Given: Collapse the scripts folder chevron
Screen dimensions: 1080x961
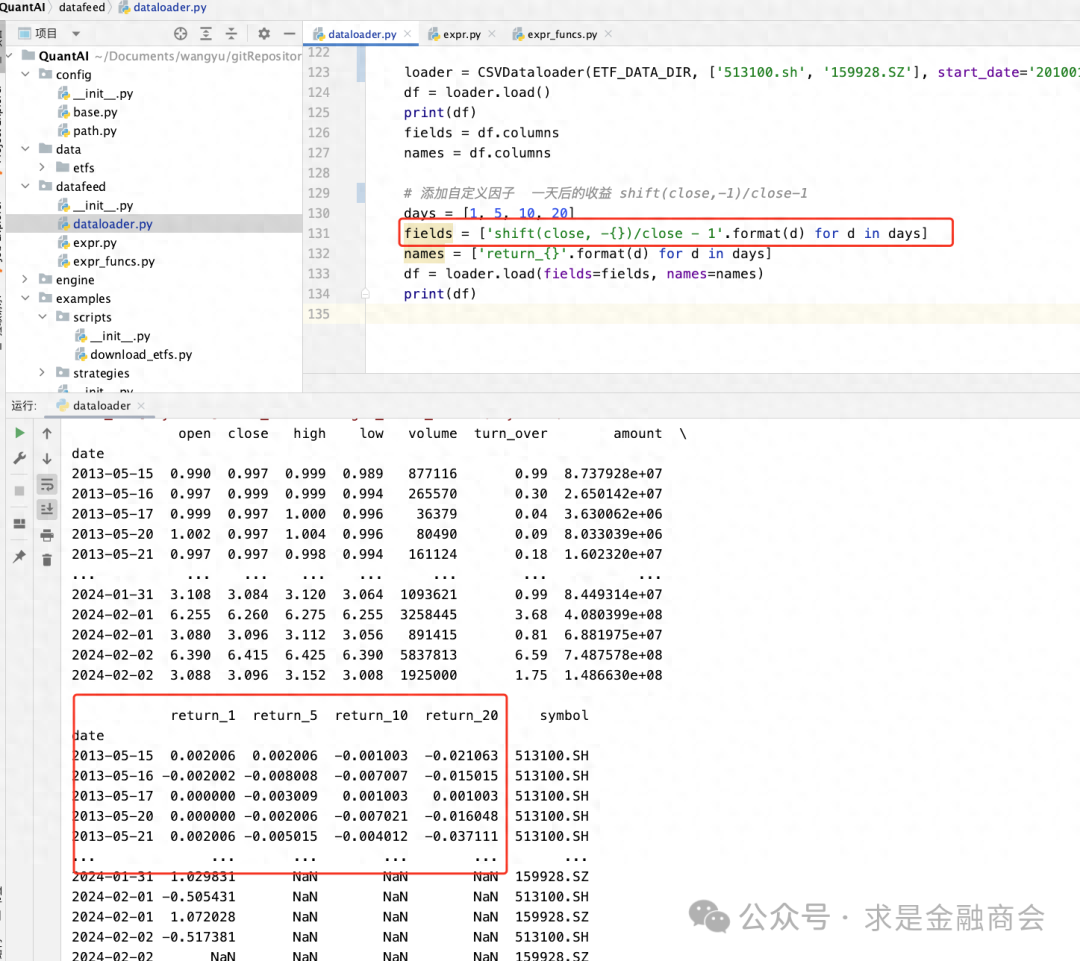Looking at the screenshot, I should click(x=43, y=316).
